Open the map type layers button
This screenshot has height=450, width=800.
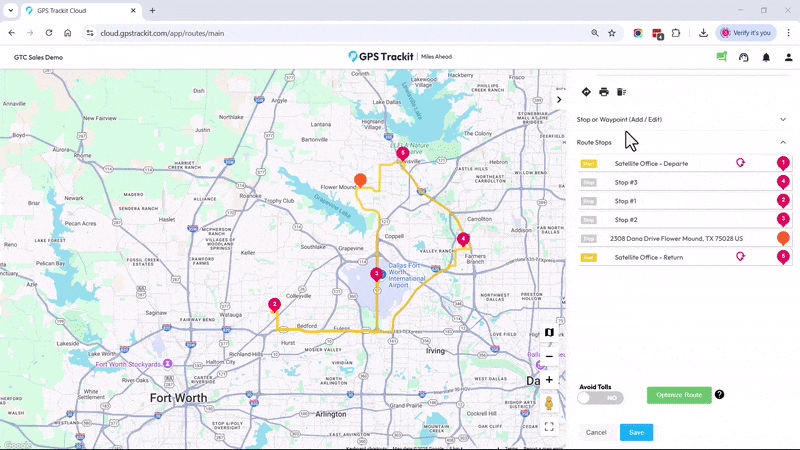click(549, 332)
